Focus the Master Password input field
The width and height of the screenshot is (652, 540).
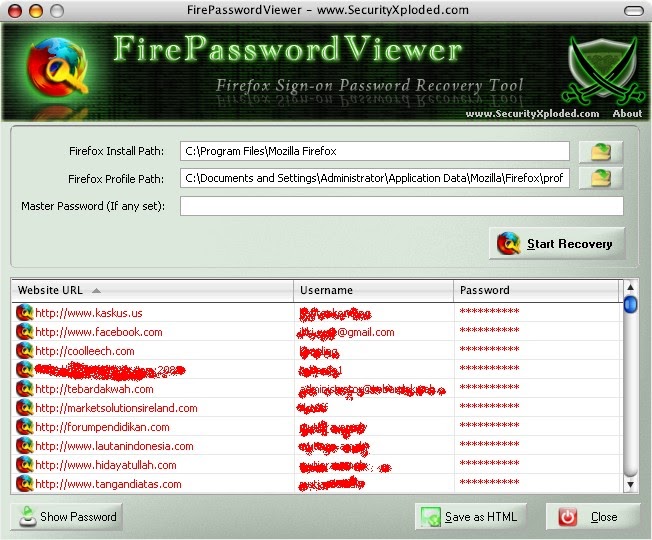401,206
